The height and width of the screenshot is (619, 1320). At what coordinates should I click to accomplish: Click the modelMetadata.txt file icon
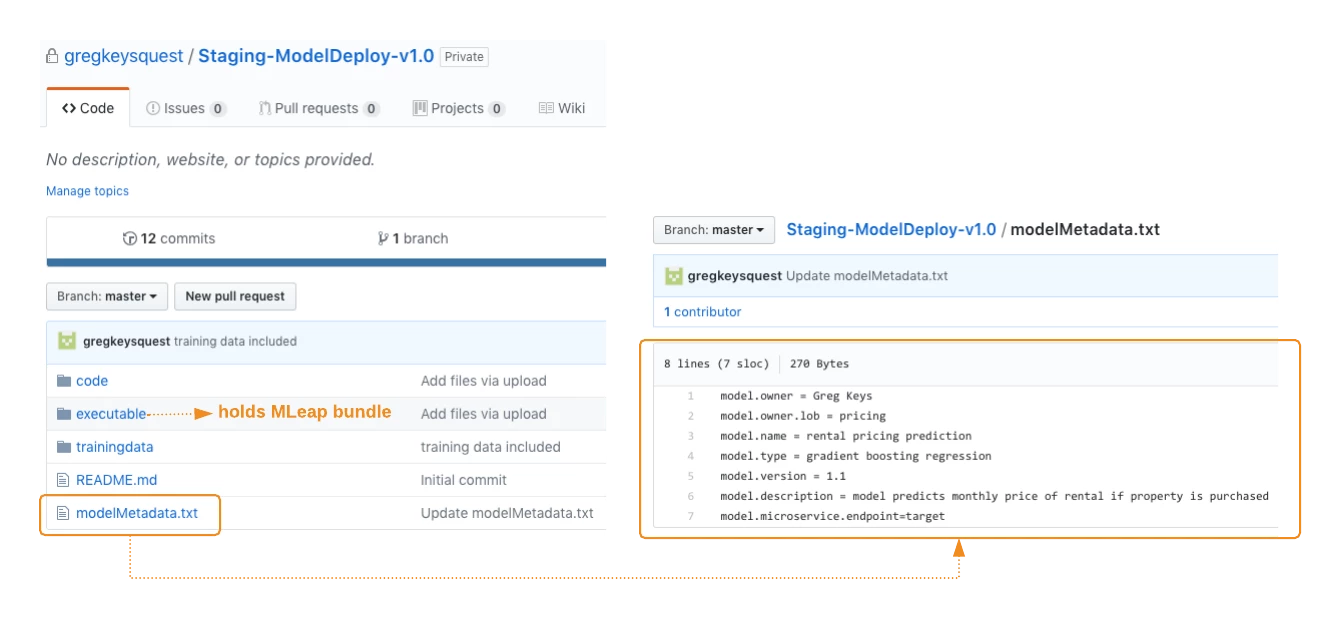pos(64,513)
